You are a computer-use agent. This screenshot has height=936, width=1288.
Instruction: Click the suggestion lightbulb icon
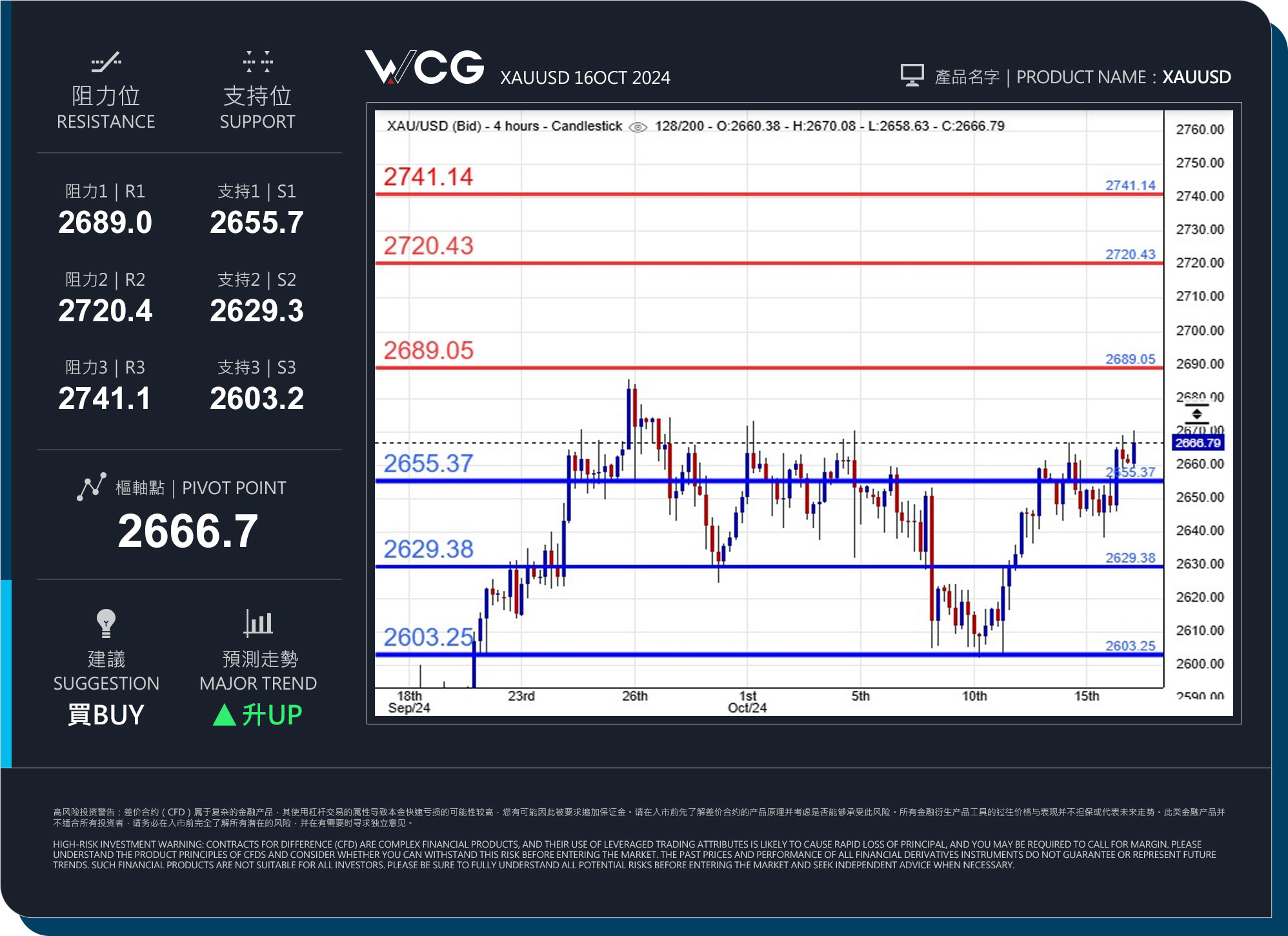click(x=106, y=623)
